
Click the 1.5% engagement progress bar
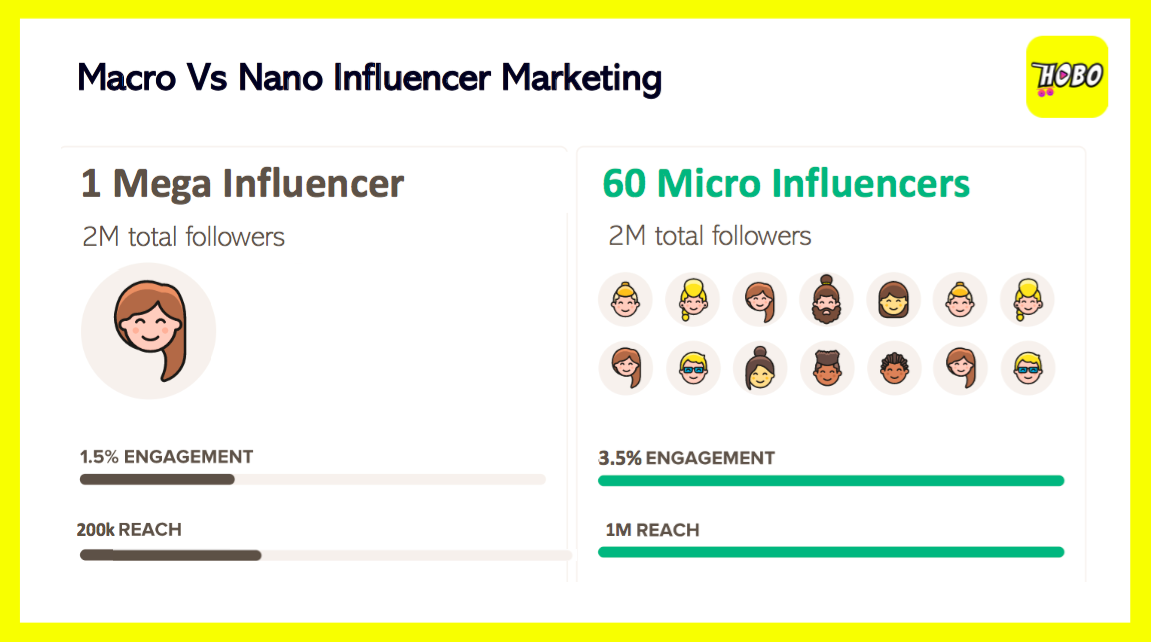(x=312, y=480)
